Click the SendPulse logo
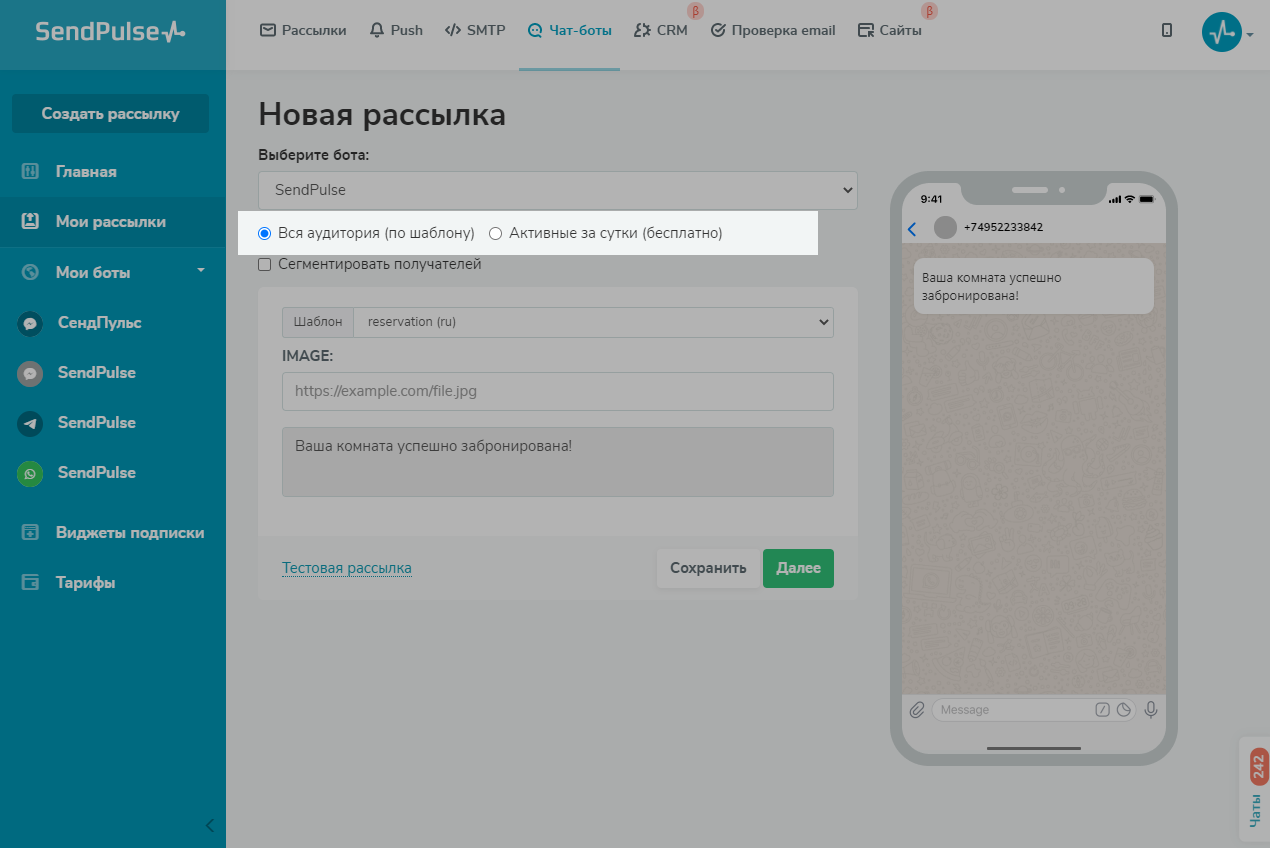Screen dimensions: 1270x848 [x=110, y=32]
